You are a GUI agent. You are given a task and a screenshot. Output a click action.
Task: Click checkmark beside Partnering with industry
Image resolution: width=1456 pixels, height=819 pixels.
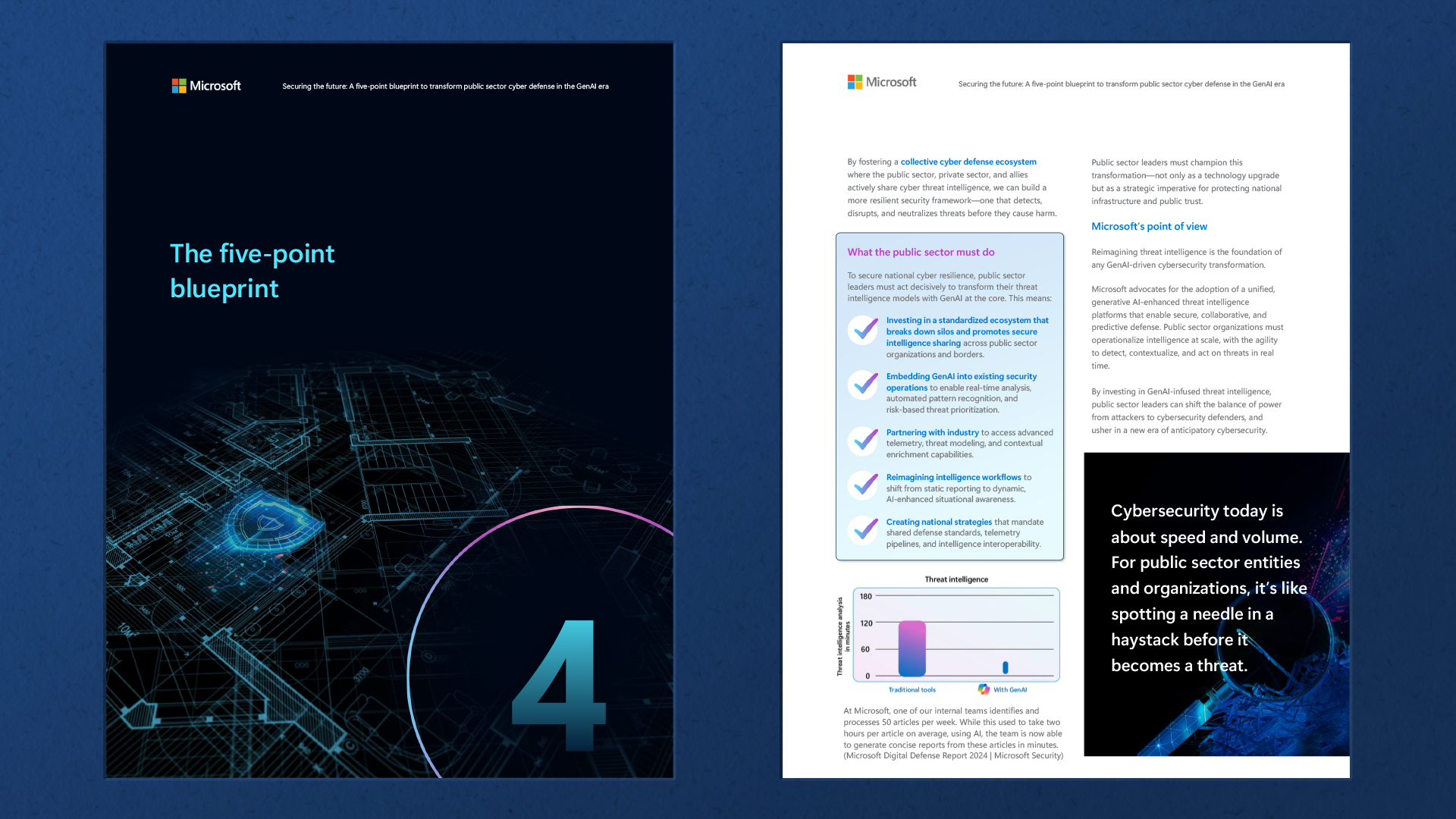point(864,441)
